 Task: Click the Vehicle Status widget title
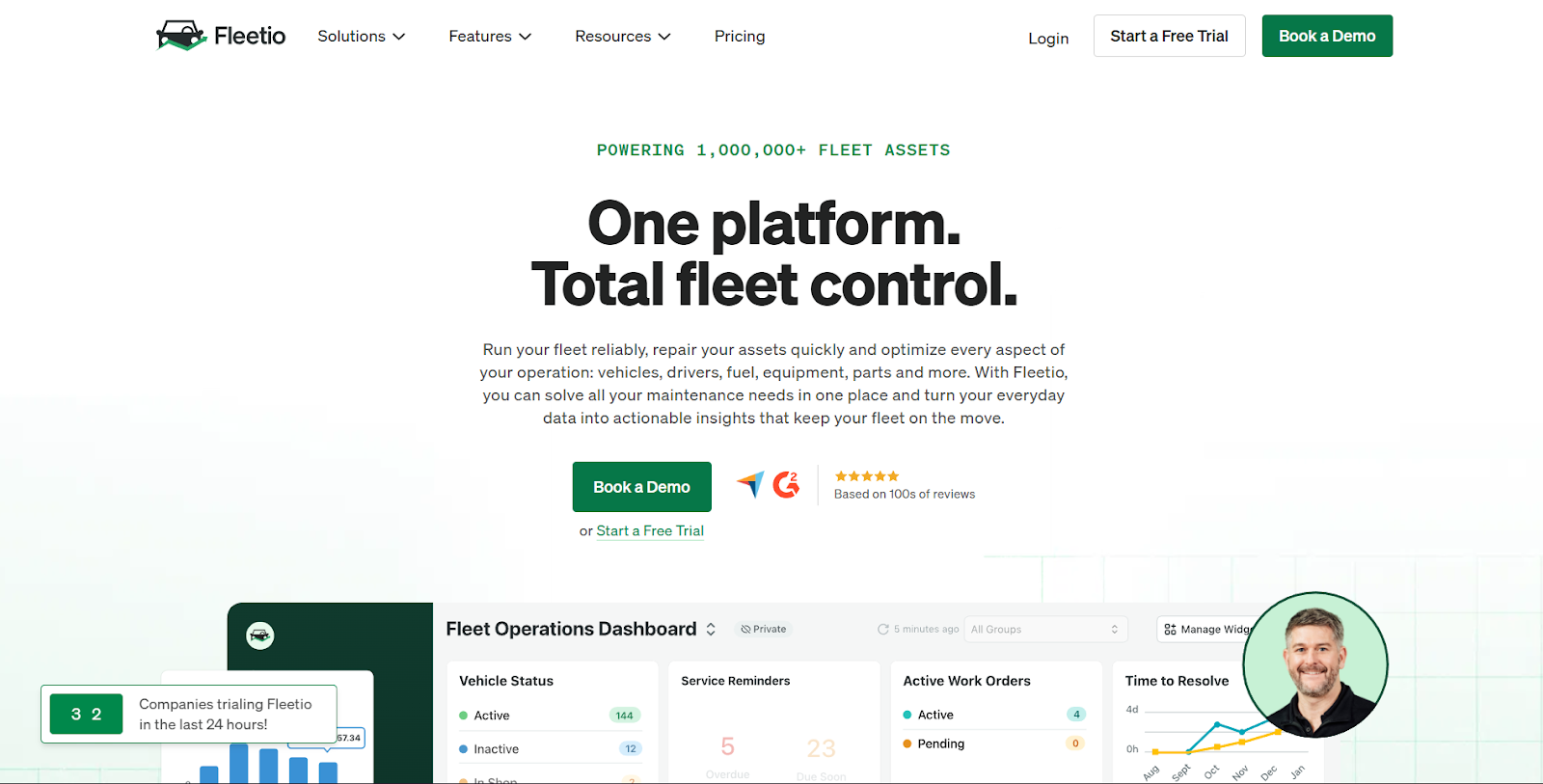(506, 681)
